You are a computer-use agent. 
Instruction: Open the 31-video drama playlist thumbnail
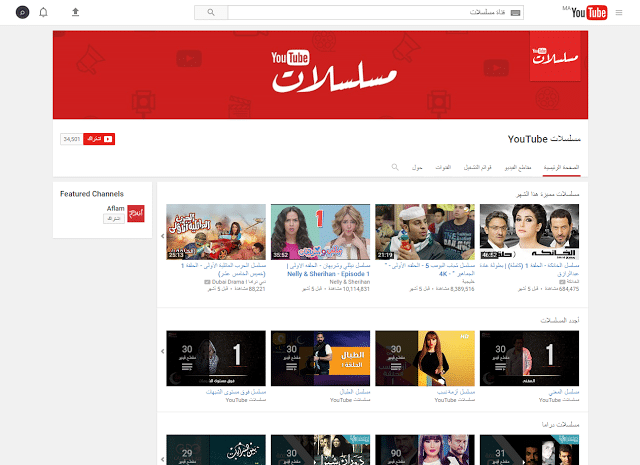[529, 450]
